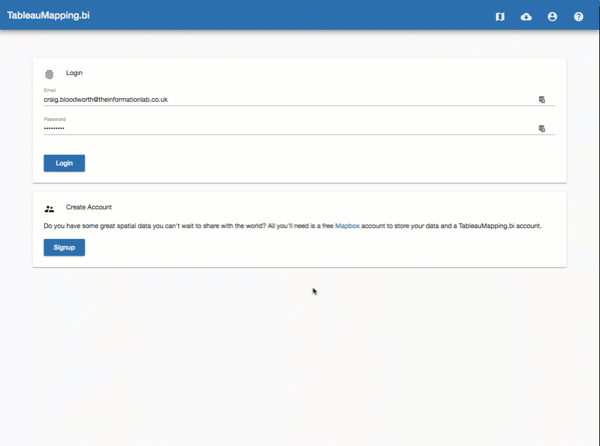Click the fingerprint icon beside Login heading
Viewport: 600px width, 446px height.
[x=49, y=74]
